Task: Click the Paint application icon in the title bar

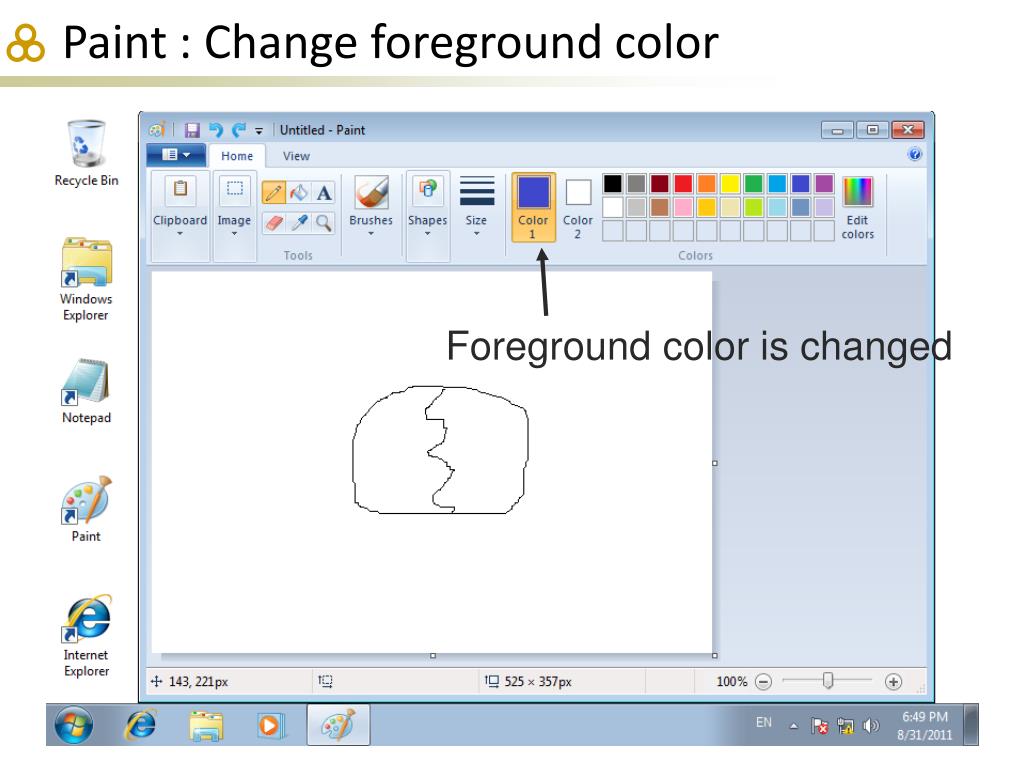Action: tap(157, 130)
